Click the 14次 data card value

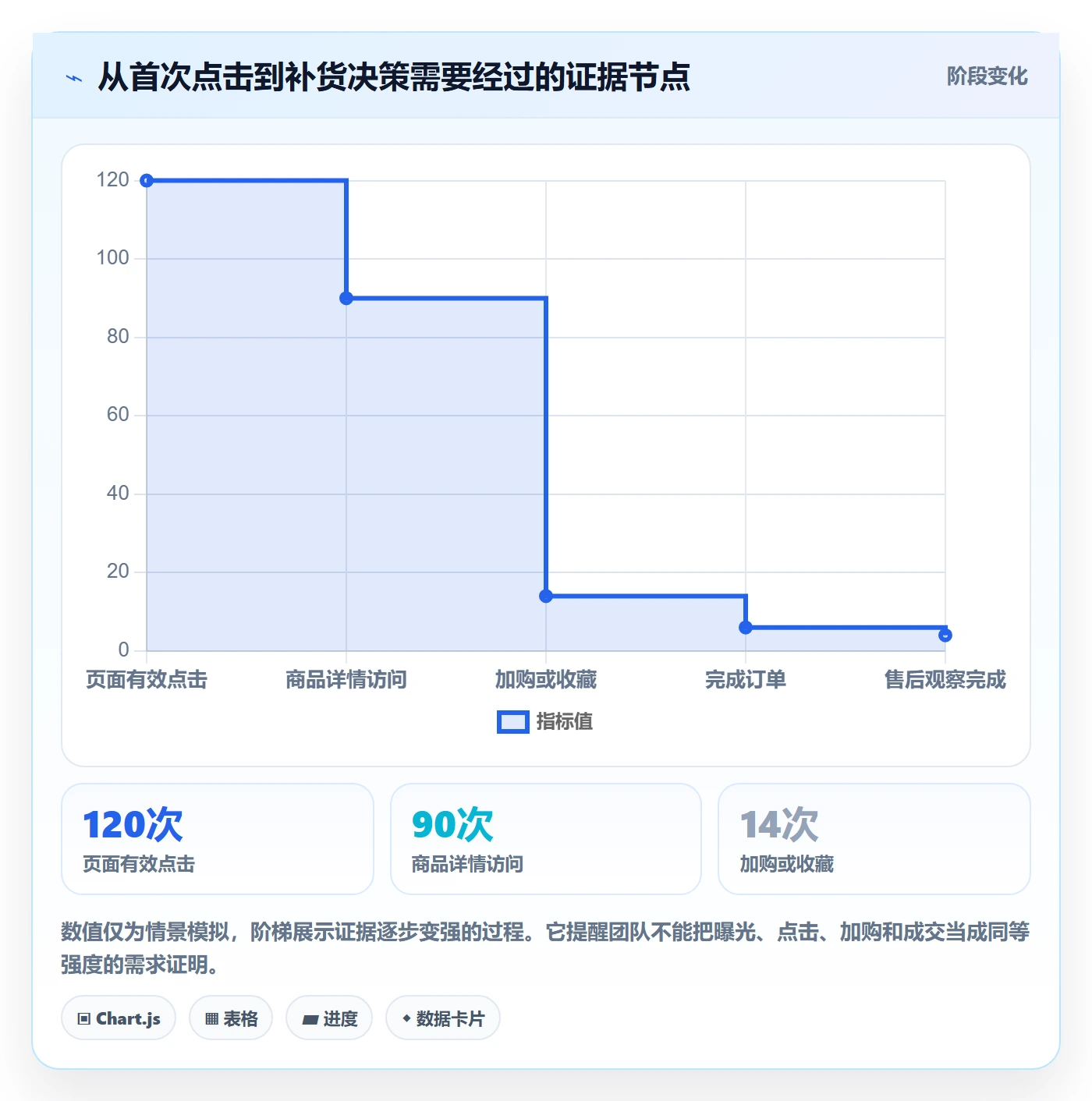[x=779, y=825]
